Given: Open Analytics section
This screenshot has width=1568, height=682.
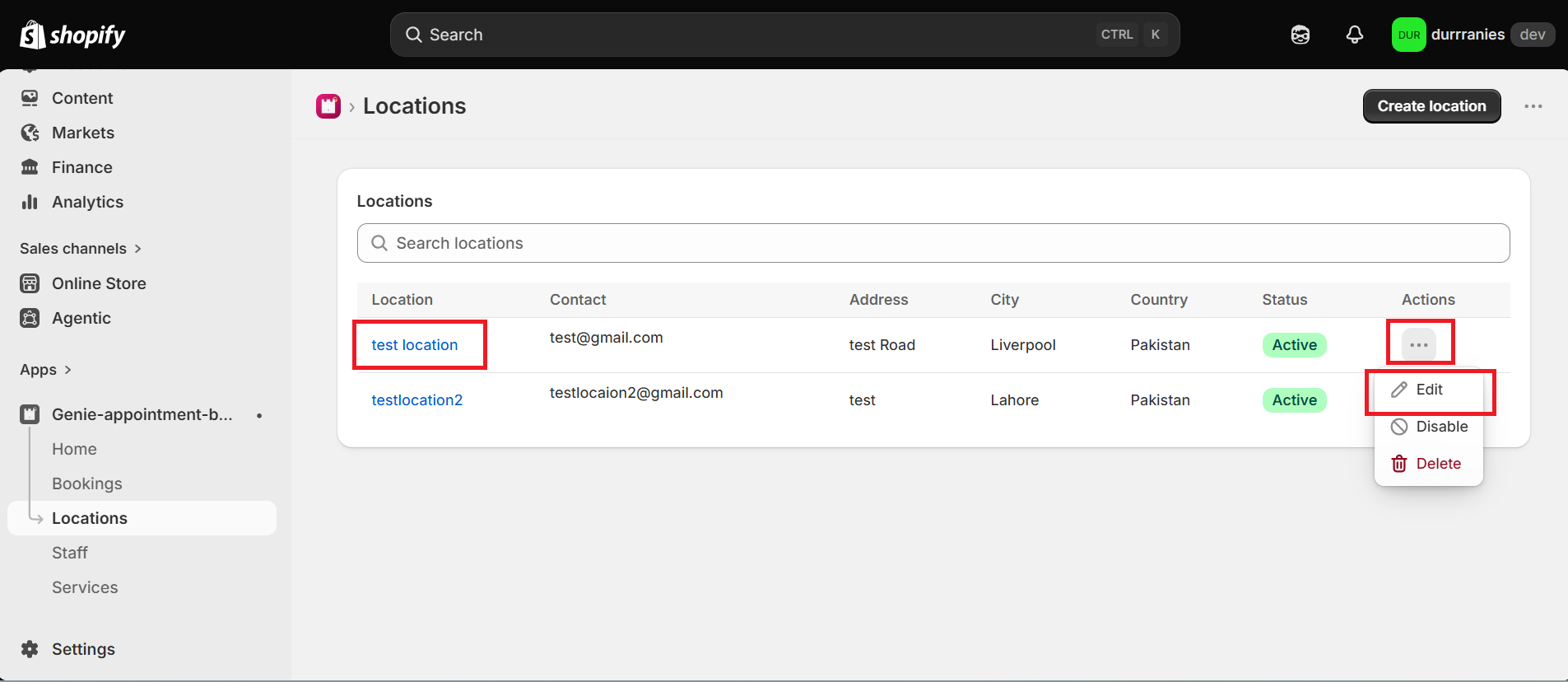Looking at the screenshot, I should (87, 202).
